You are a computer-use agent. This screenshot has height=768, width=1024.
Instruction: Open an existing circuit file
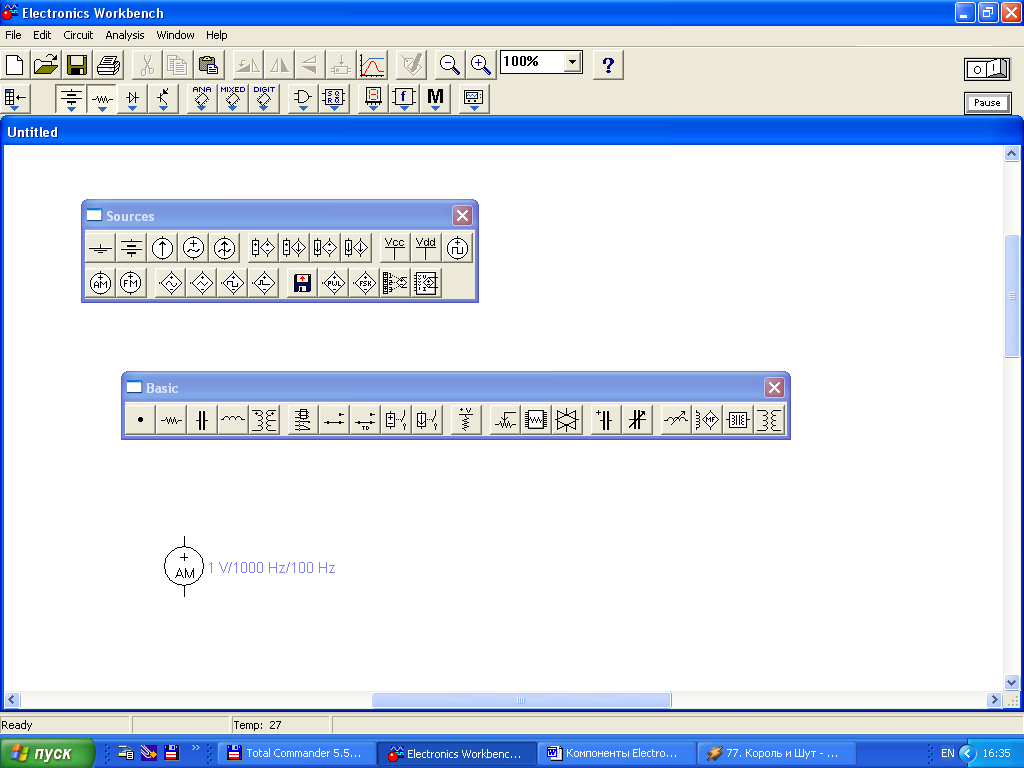[46, 65]
